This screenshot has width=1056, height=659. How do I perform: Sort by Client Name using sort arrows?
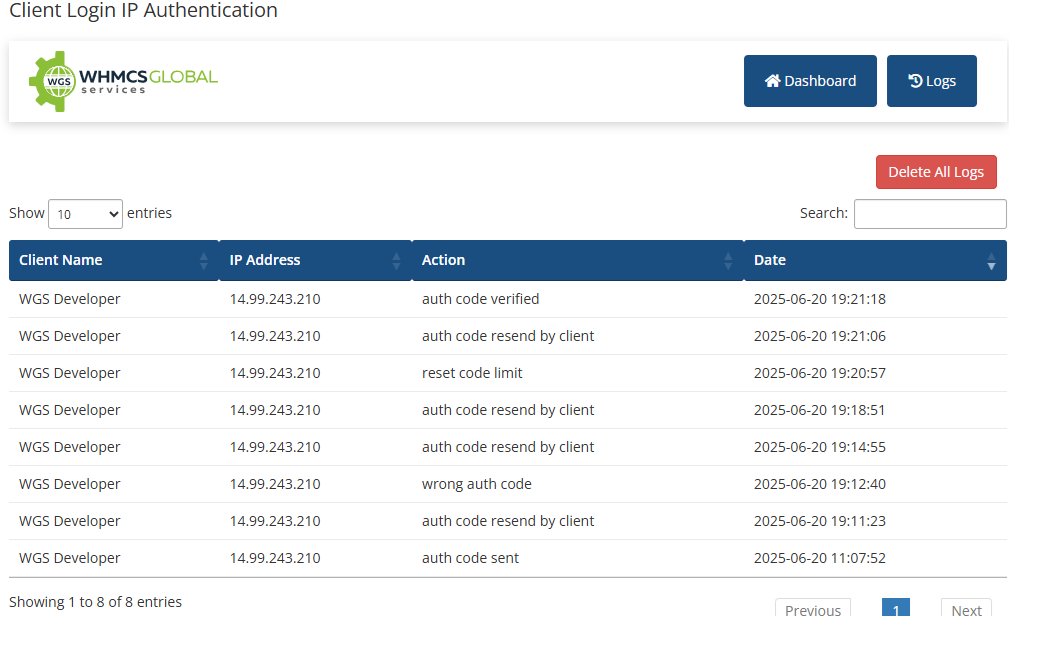(204, 261)
